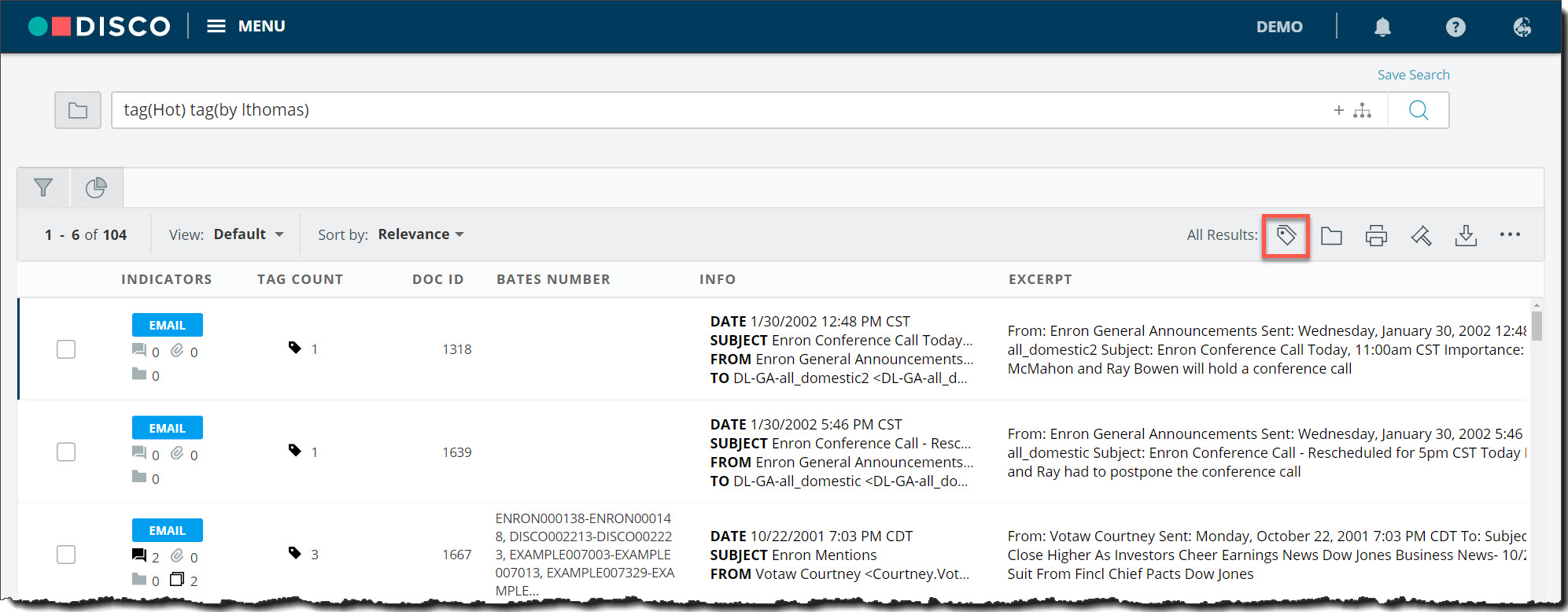Screen dimensions: 1568x612
Task: Select checkbox for document 1667
Action: (66, 555)
